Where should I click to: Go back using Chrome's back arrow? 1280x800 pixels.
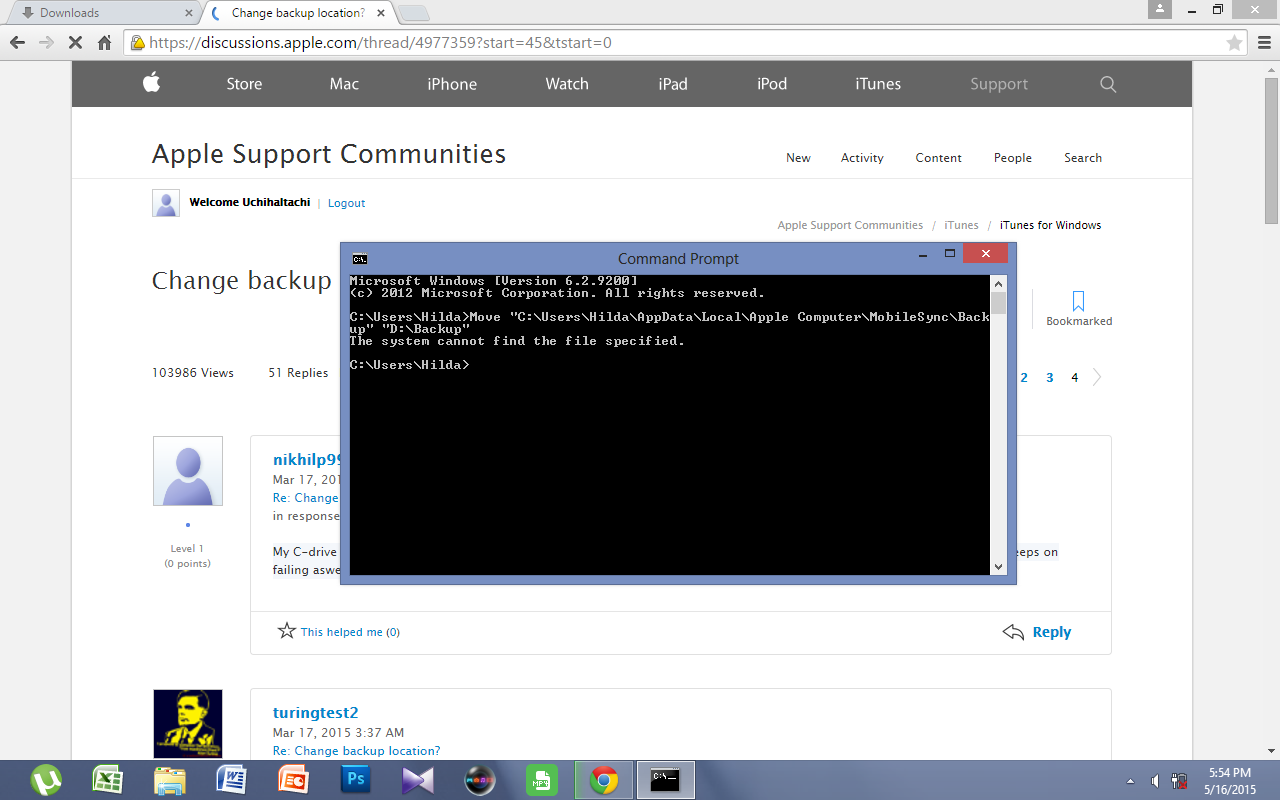click(17, 43)
